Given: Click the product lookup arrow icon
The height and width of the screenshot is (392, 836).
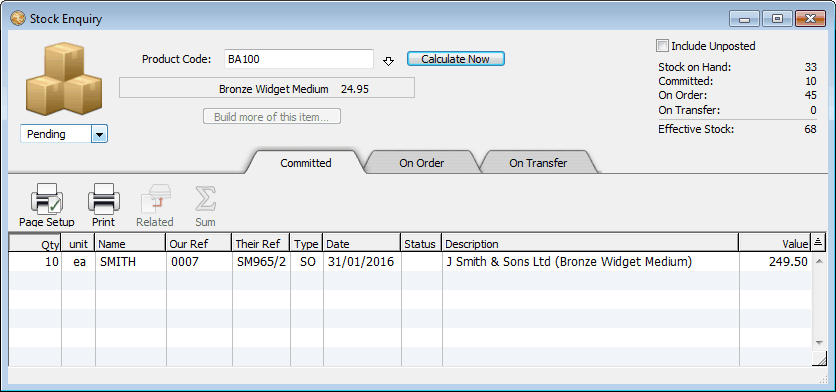Looking at the screenshot, I should [x=389, y=61].
